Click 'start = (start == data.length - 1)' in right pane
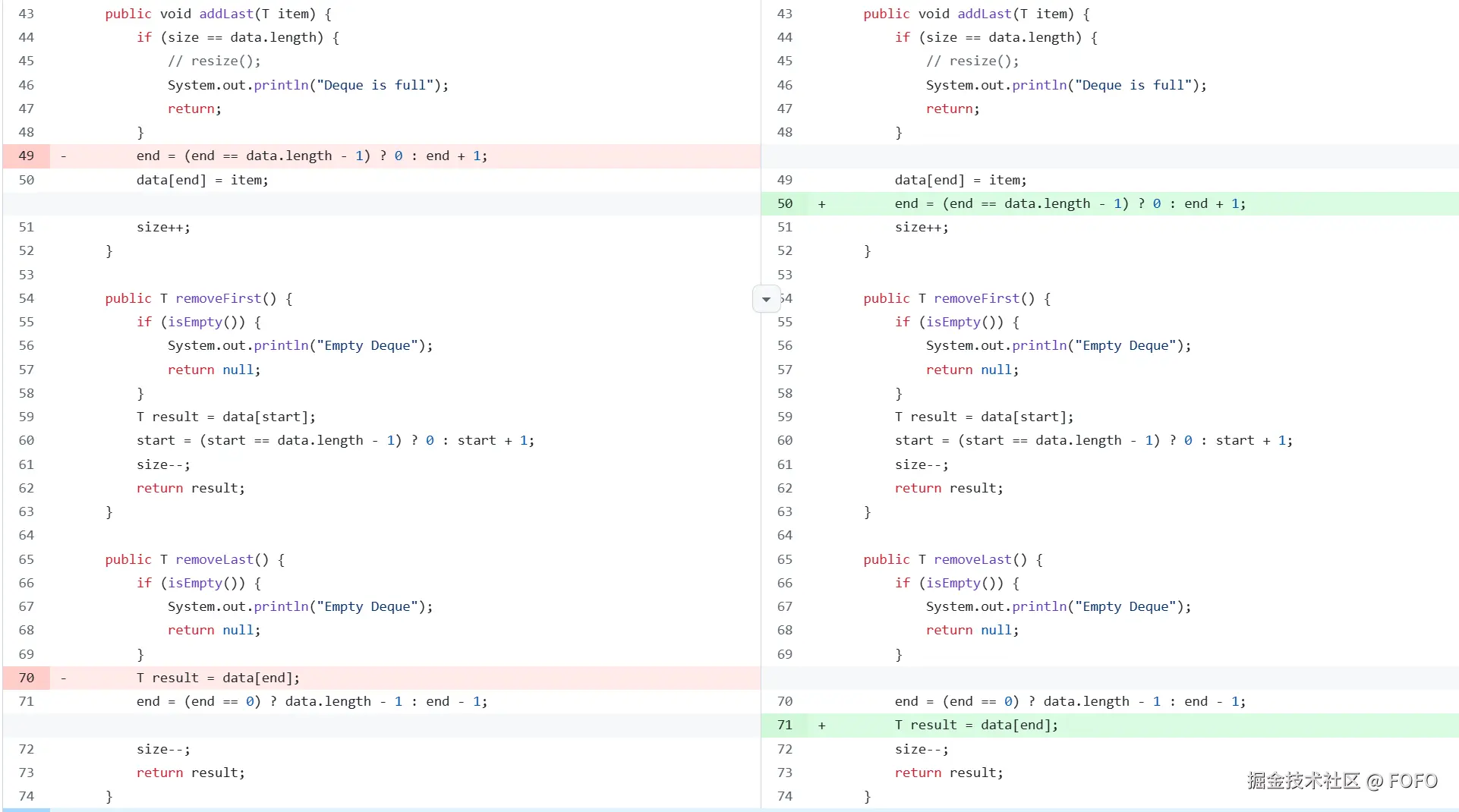The width and height of the screenshot is (1459, 812). [x=1028, y=441]
